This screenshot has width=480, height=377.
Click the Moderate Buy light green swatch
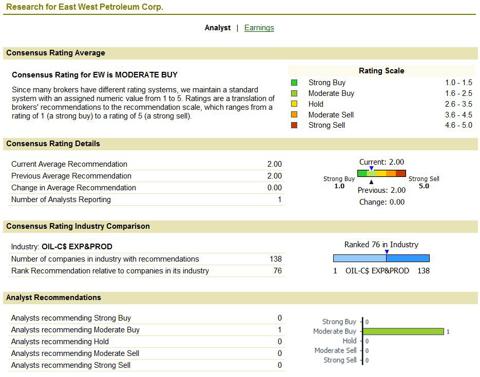pyautogui.click(x=294, y=93)
